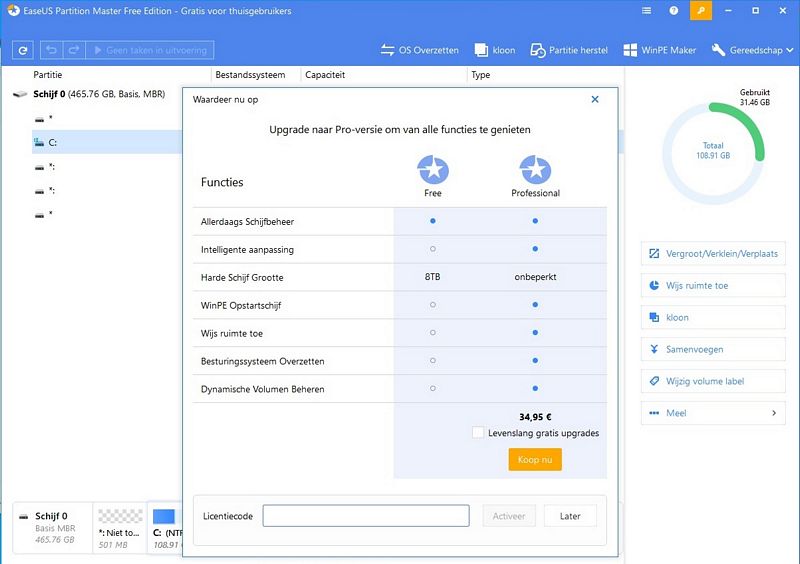The width and height of the screenshot is (800, 564).
Task: Select the C: partition block in disk map
Action: point(166,527)
